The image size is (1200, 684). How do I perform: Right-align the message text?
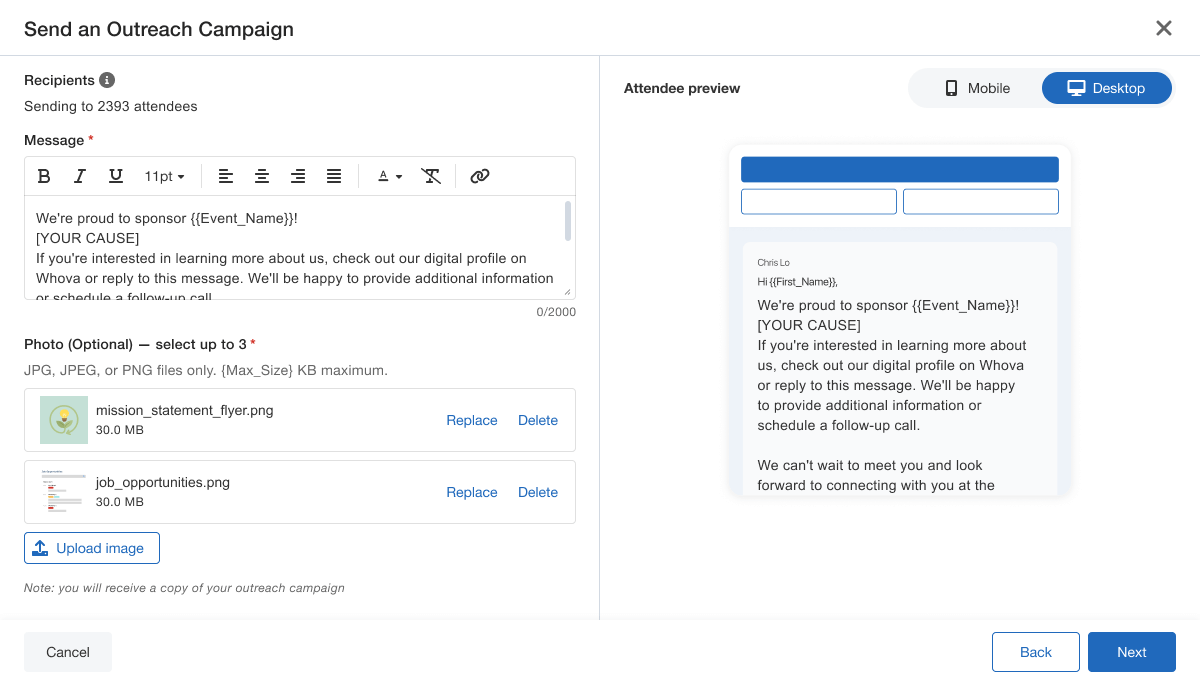tap(298, 176)
